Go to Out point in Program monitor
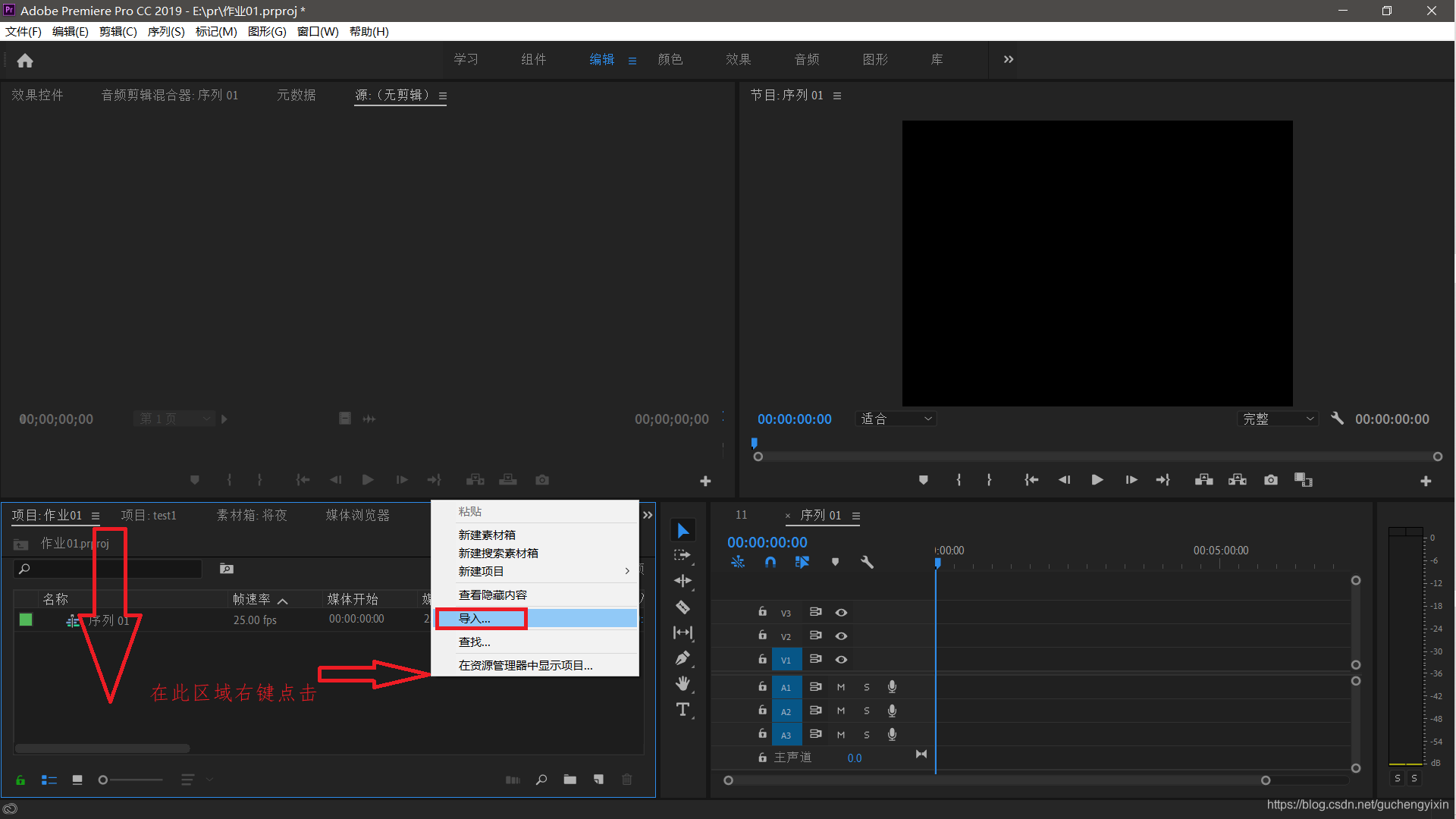1456x819 pixels. [x=1163, y=480]
